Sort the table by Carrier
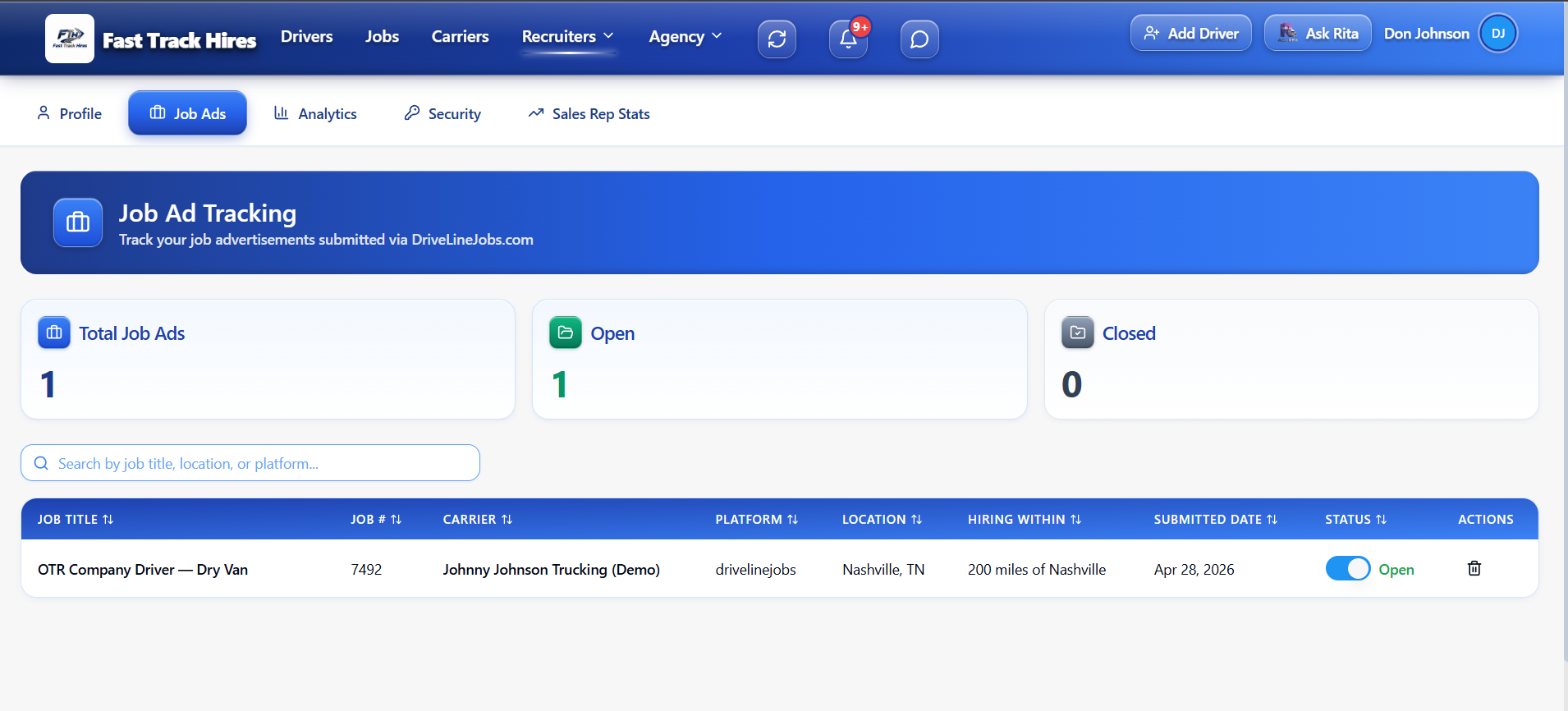This screenshot has height=711, width=1568. (x=478, y=519)
